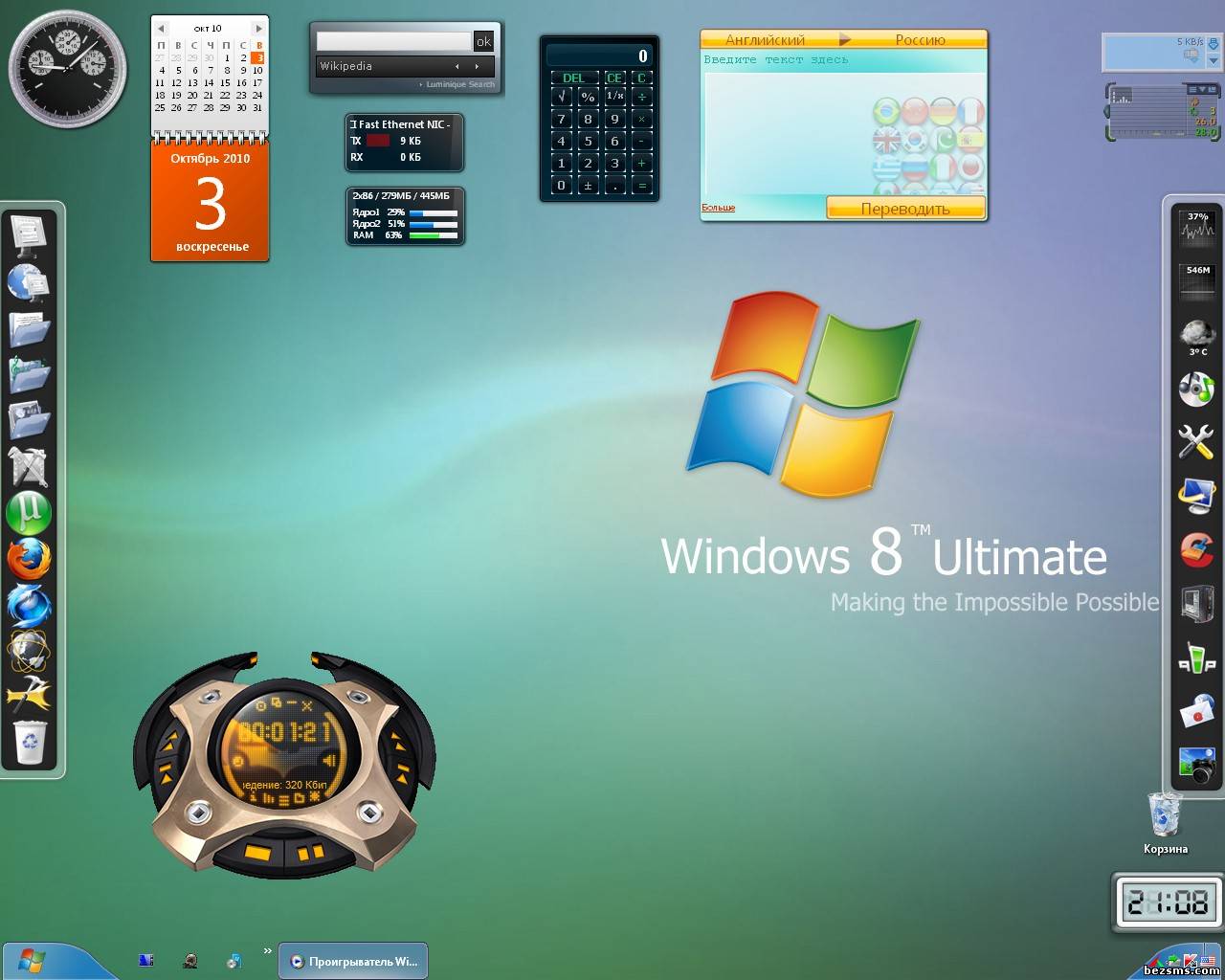Go to next month in calendar widget

257,29
